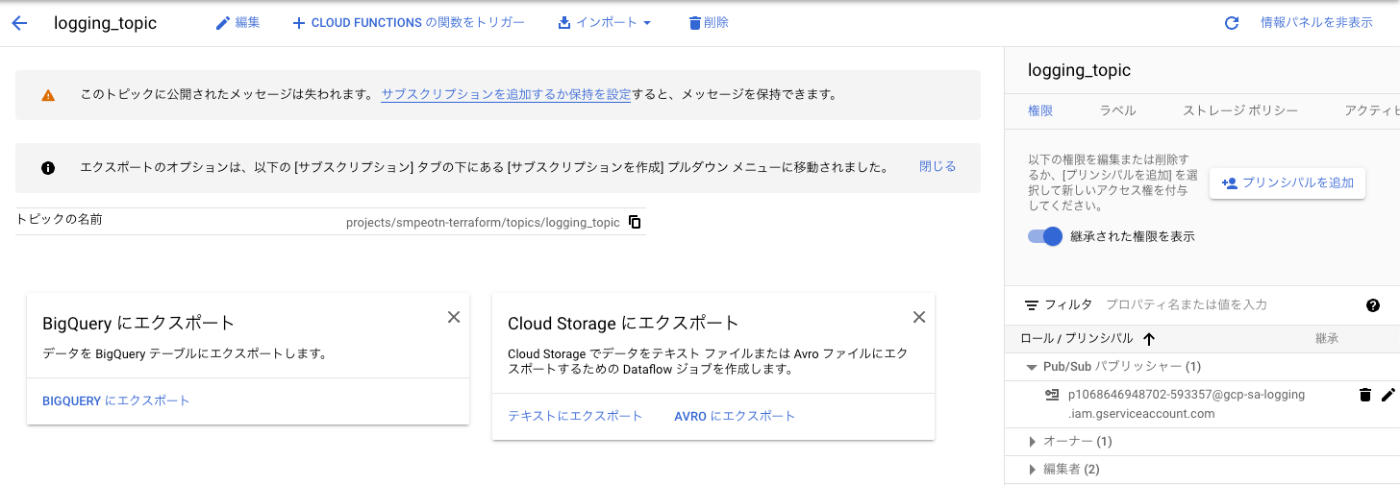1400x485 pixels.
Task: Expand the 編集者 (2) role group
Action: point(1033,469)
